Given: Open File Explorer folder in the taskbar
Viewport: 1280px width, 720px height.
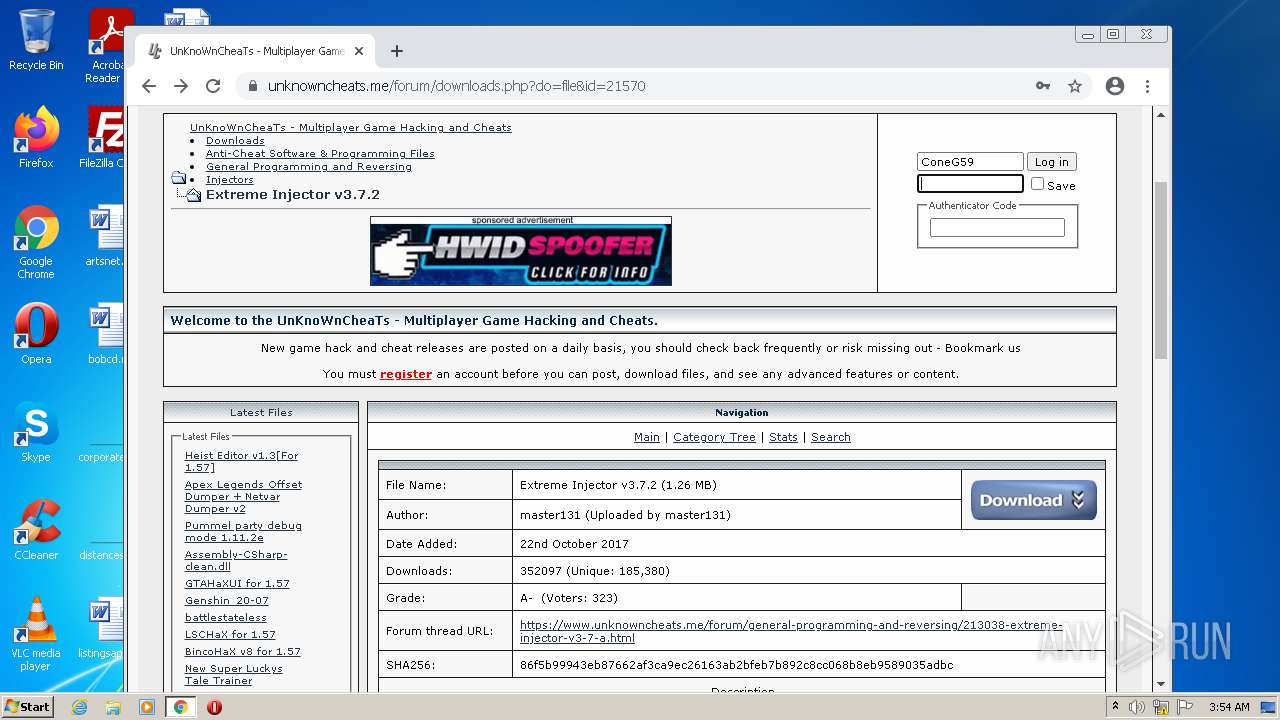Looking at the screenshot, I should 113,707.
